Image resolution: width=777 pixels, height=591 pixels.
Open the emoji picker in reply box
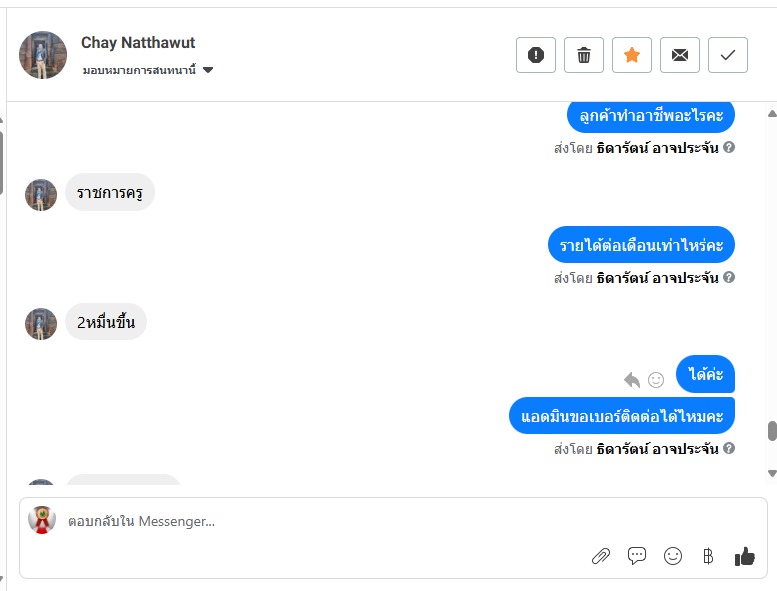(x=673, y=556)
